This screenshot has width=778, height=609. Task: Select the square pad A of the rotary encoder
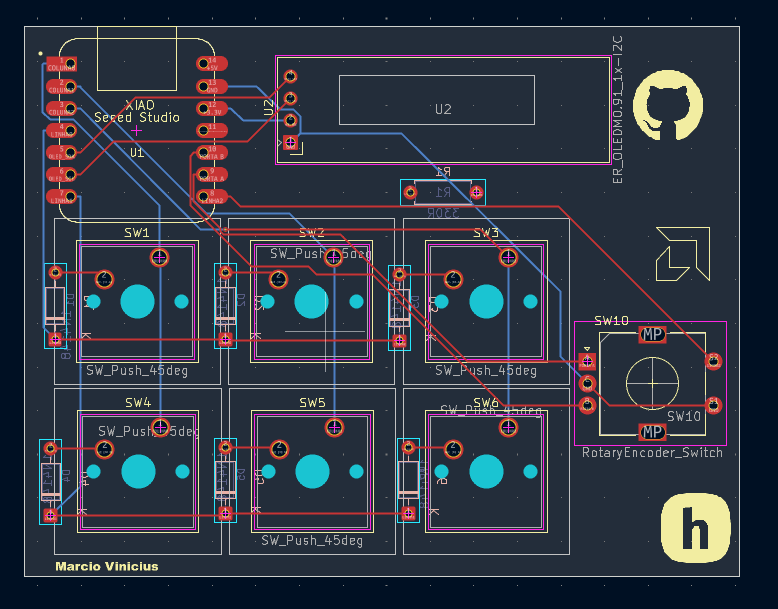(x=587, y=361)
